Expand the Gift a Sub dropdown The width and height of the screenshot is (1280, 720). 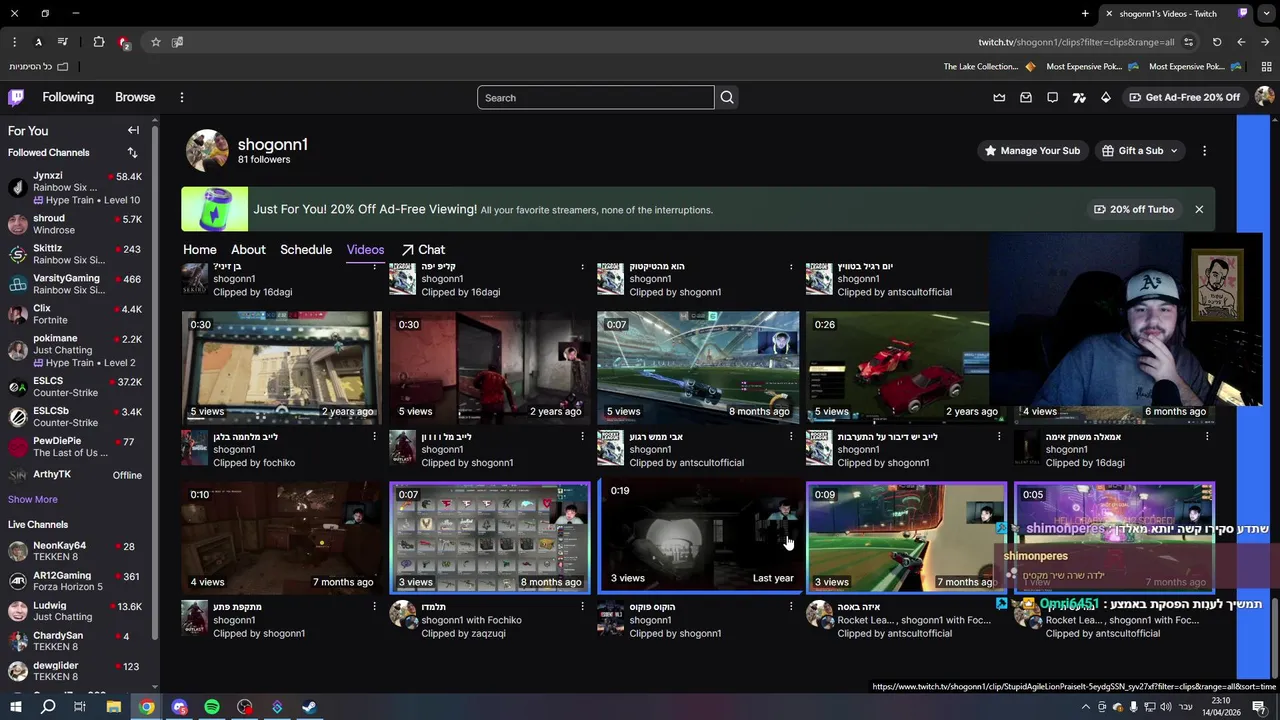pyautogui.click(x=1174, y=151)
